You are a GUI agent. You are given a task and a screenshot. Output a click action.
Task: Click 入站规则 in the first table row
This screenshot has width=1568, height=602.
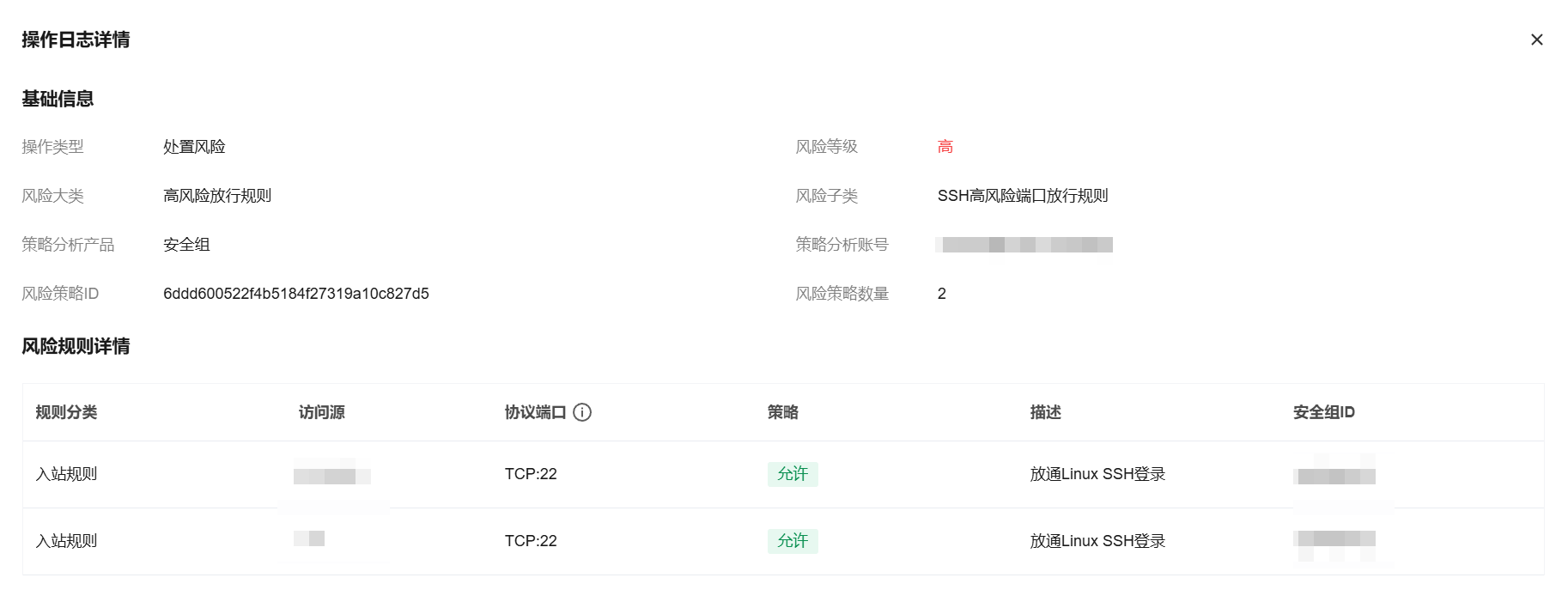click(66, 474)
